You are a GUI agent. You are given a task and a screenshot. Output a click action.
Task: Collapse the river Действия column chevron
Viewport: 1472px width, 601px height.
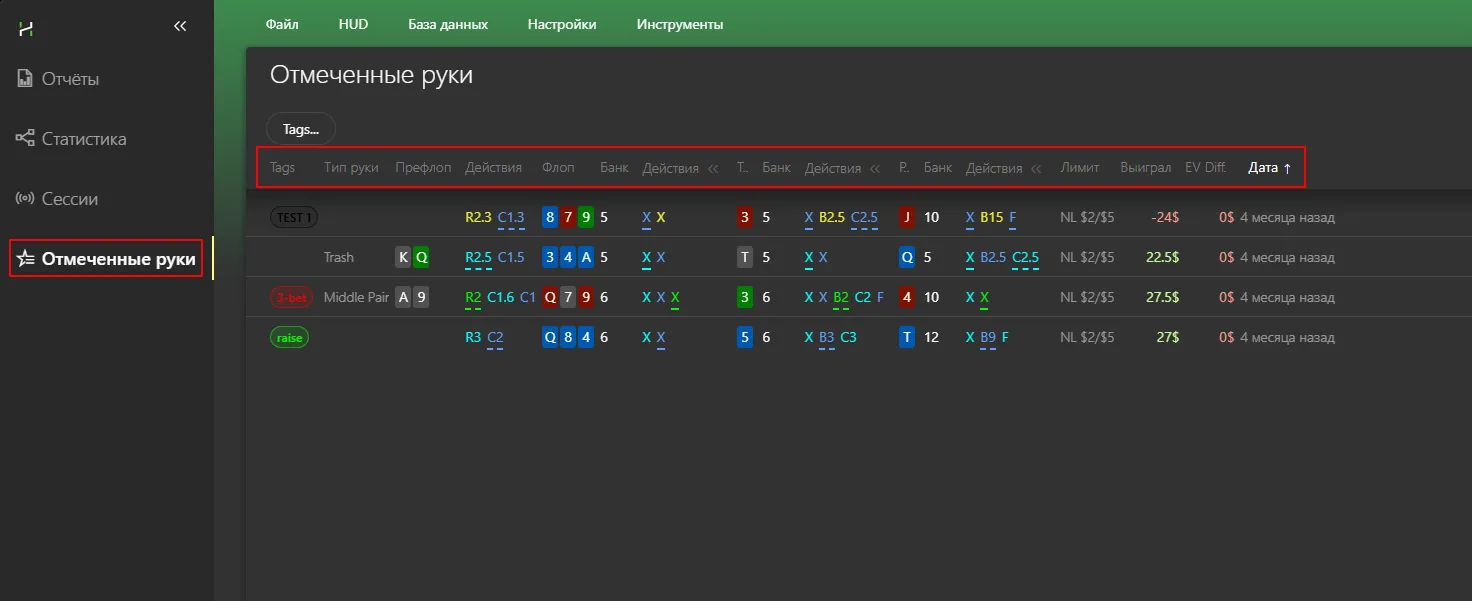coord(1036,169)
